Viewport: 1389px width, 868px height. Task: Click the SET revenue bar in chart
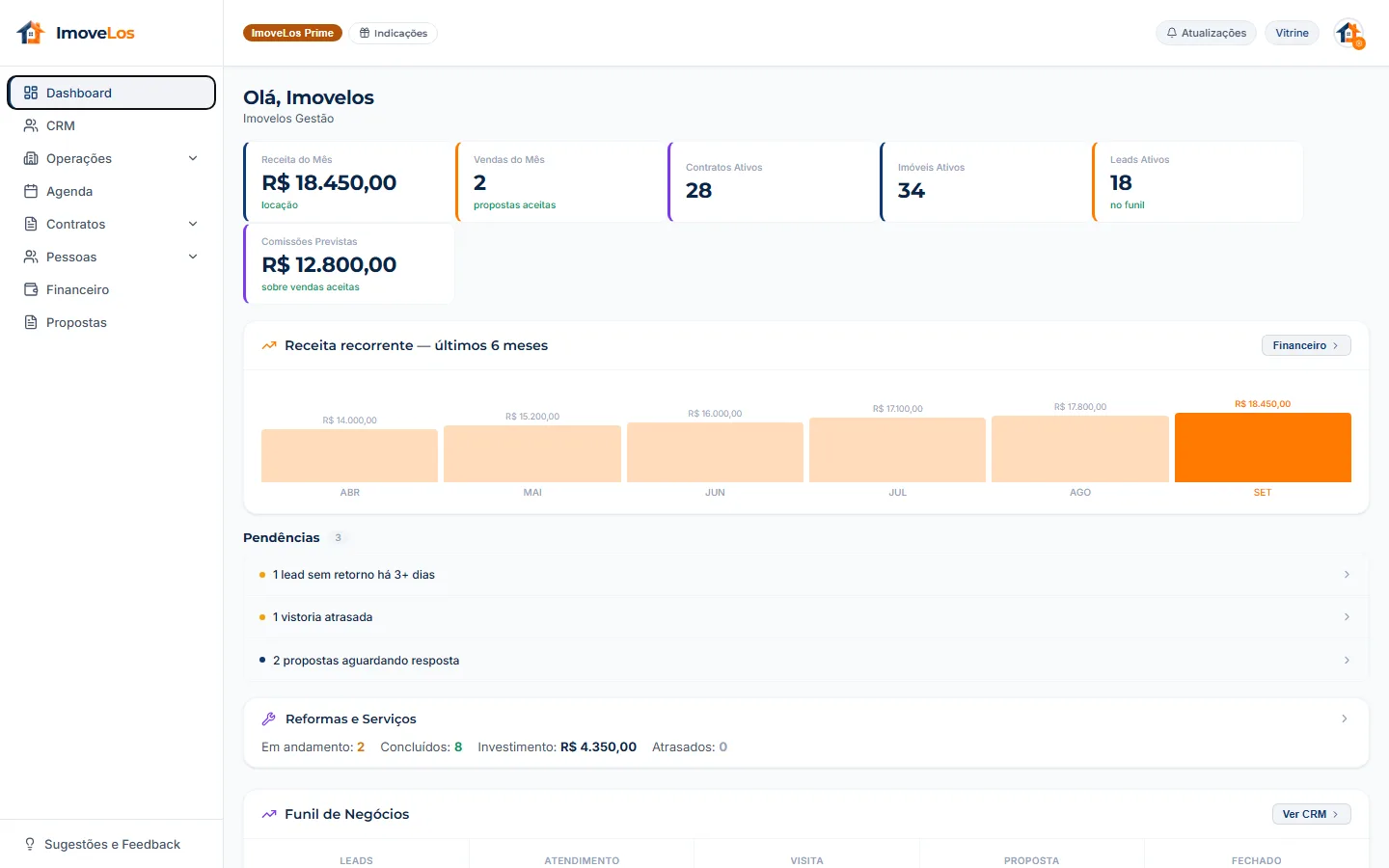click(1263, 448)
